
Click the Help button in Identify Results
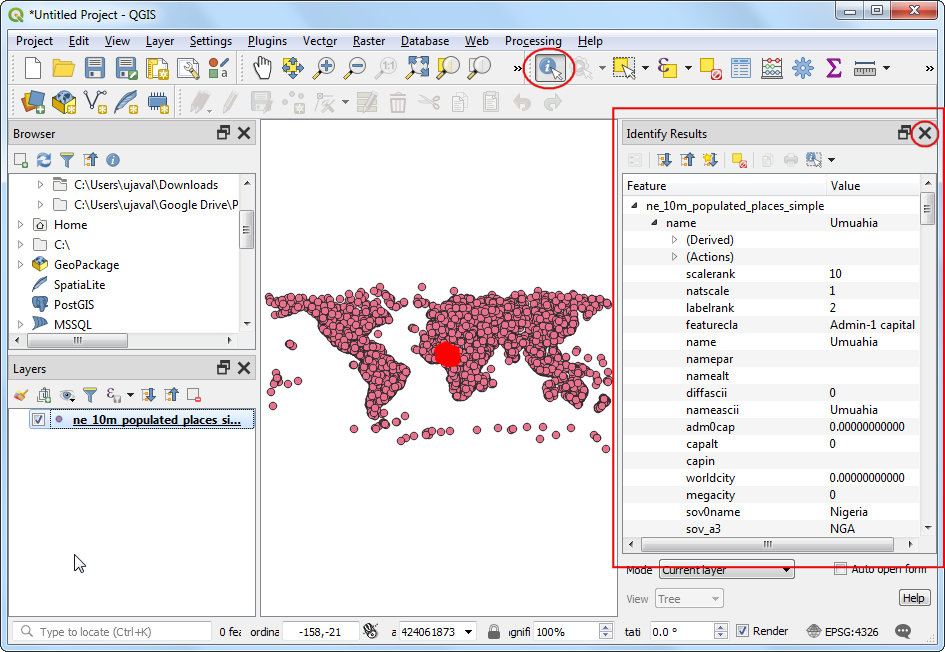pyautogui.click(x=913, y=598)
